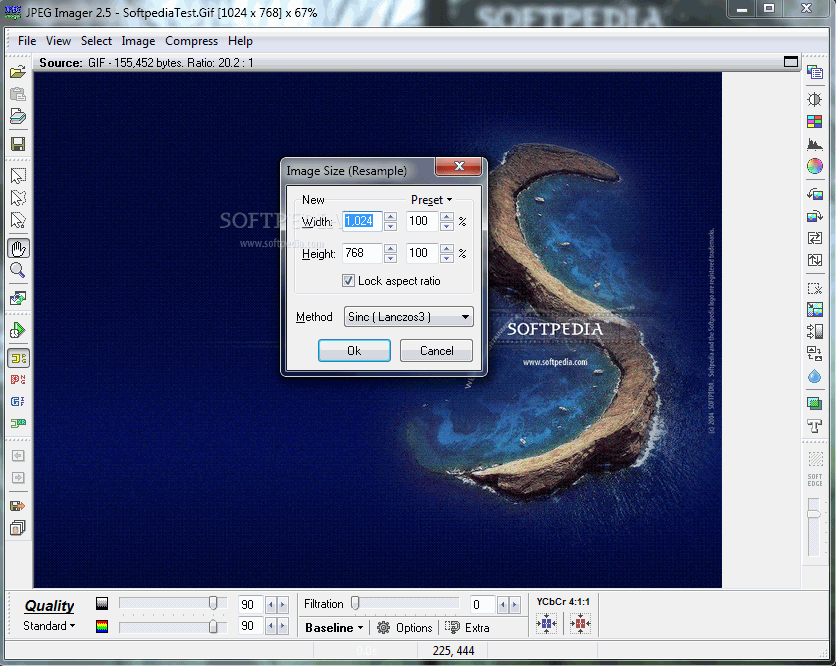Click the blue chroma subsampling icon

tap(546, 623)
